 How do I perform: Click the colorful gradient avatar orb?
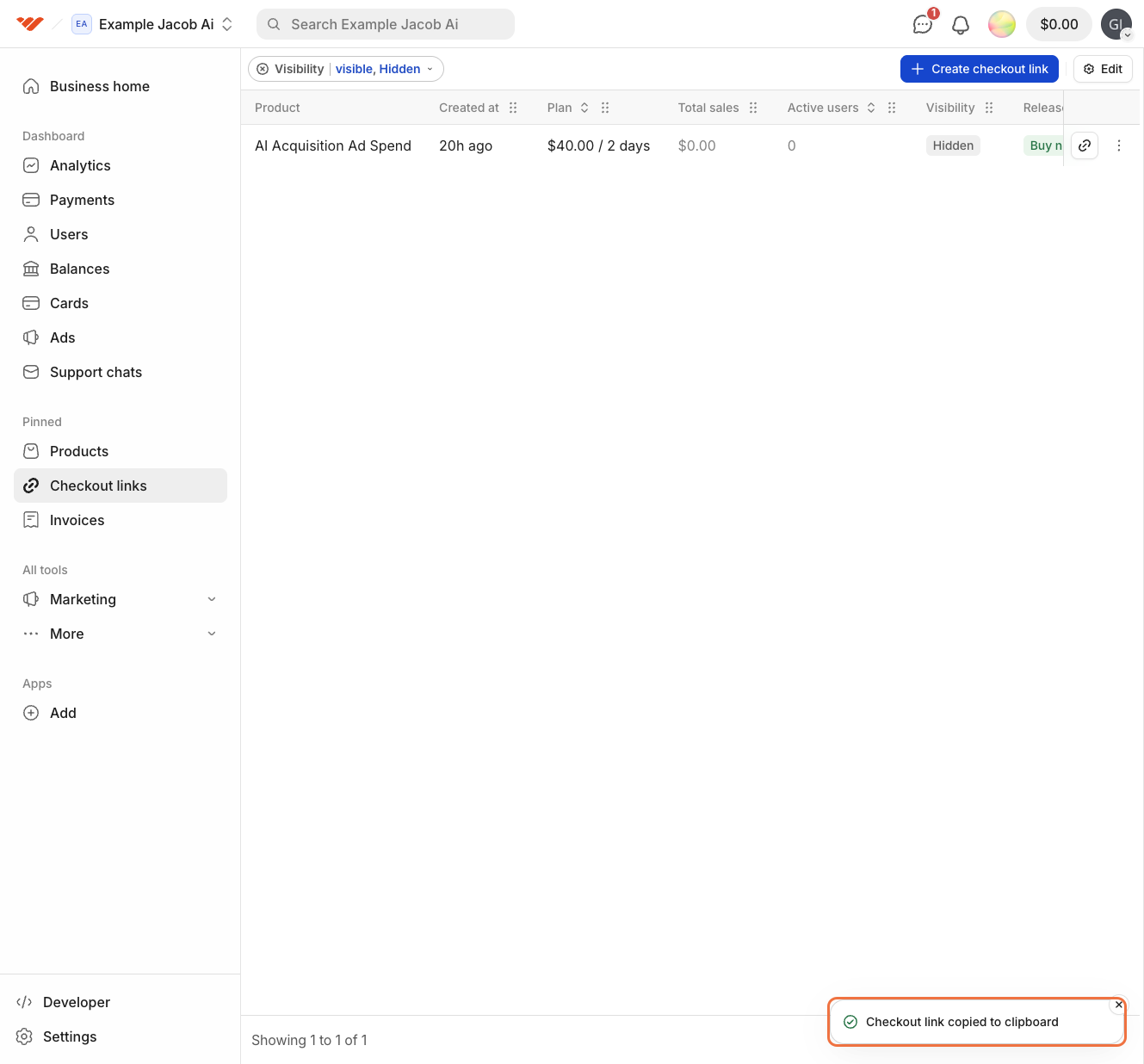[1002, 24]
